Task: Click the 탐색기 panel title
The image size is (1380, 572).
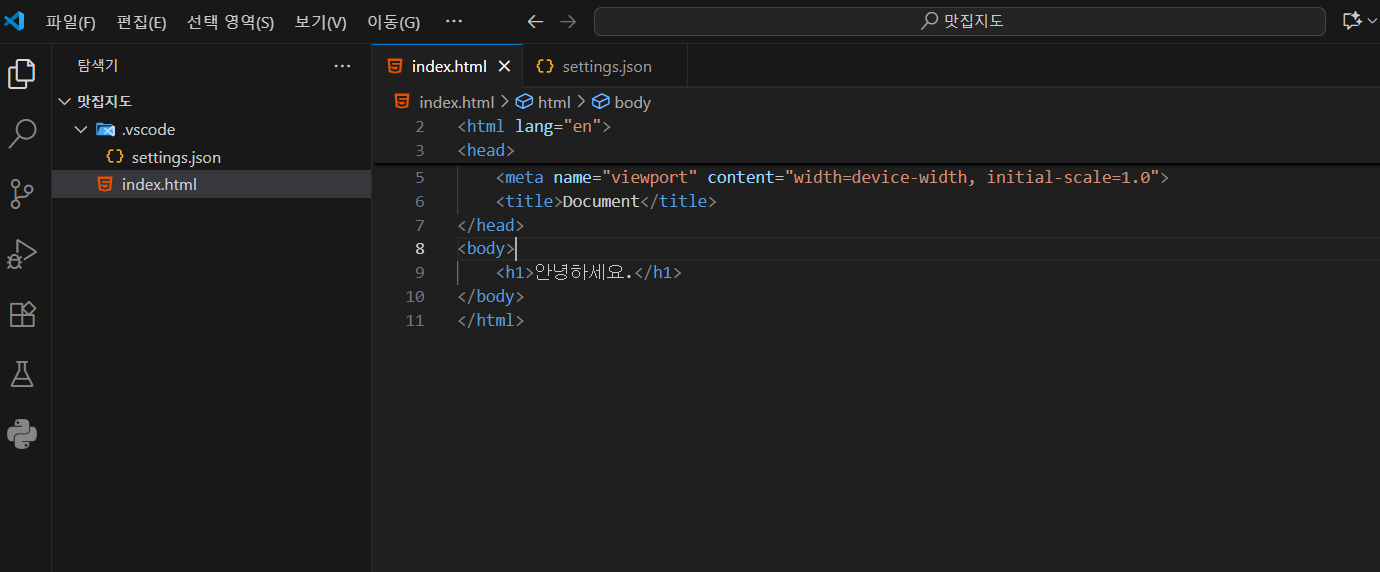Action: 98,66
